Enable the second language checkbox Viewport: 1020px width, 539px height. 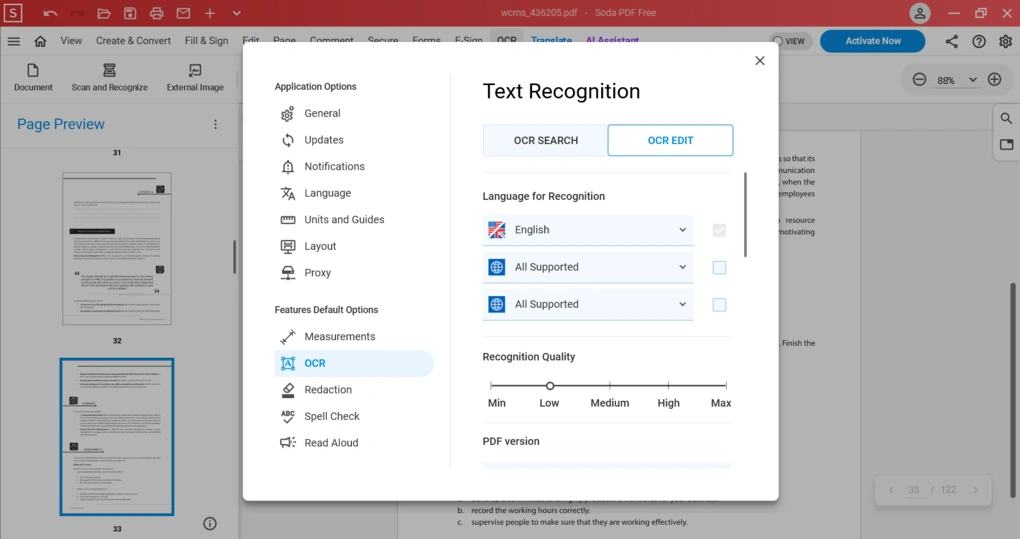pos(719,267)
